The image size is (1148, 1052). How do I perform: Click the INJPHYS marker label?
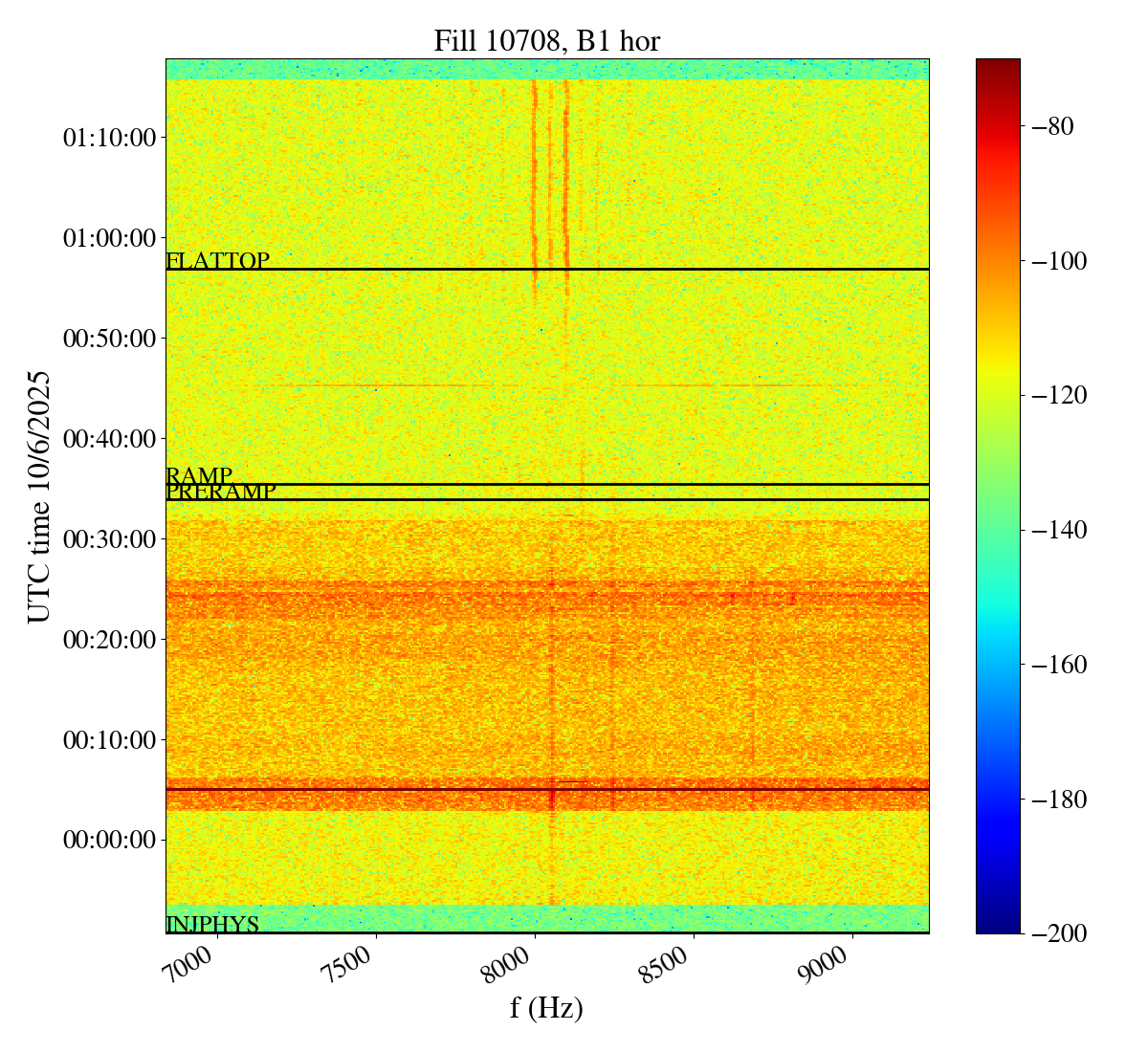212,924
